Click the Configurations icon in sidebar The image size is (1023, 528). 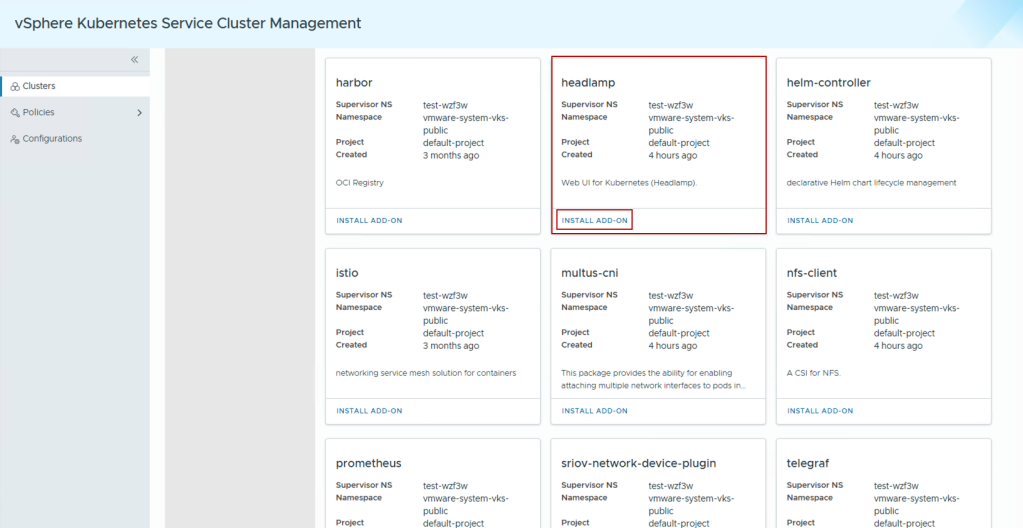tap(15, 139)
